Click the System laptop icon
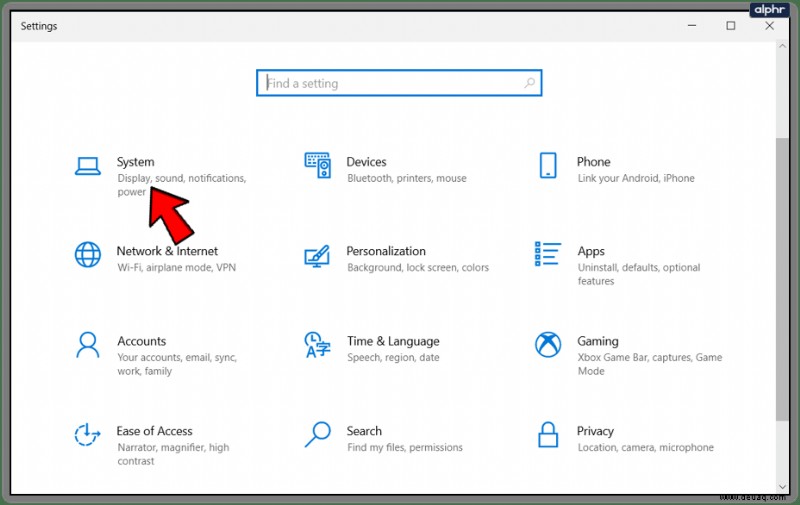800x505 pixels. coord(88,166)
